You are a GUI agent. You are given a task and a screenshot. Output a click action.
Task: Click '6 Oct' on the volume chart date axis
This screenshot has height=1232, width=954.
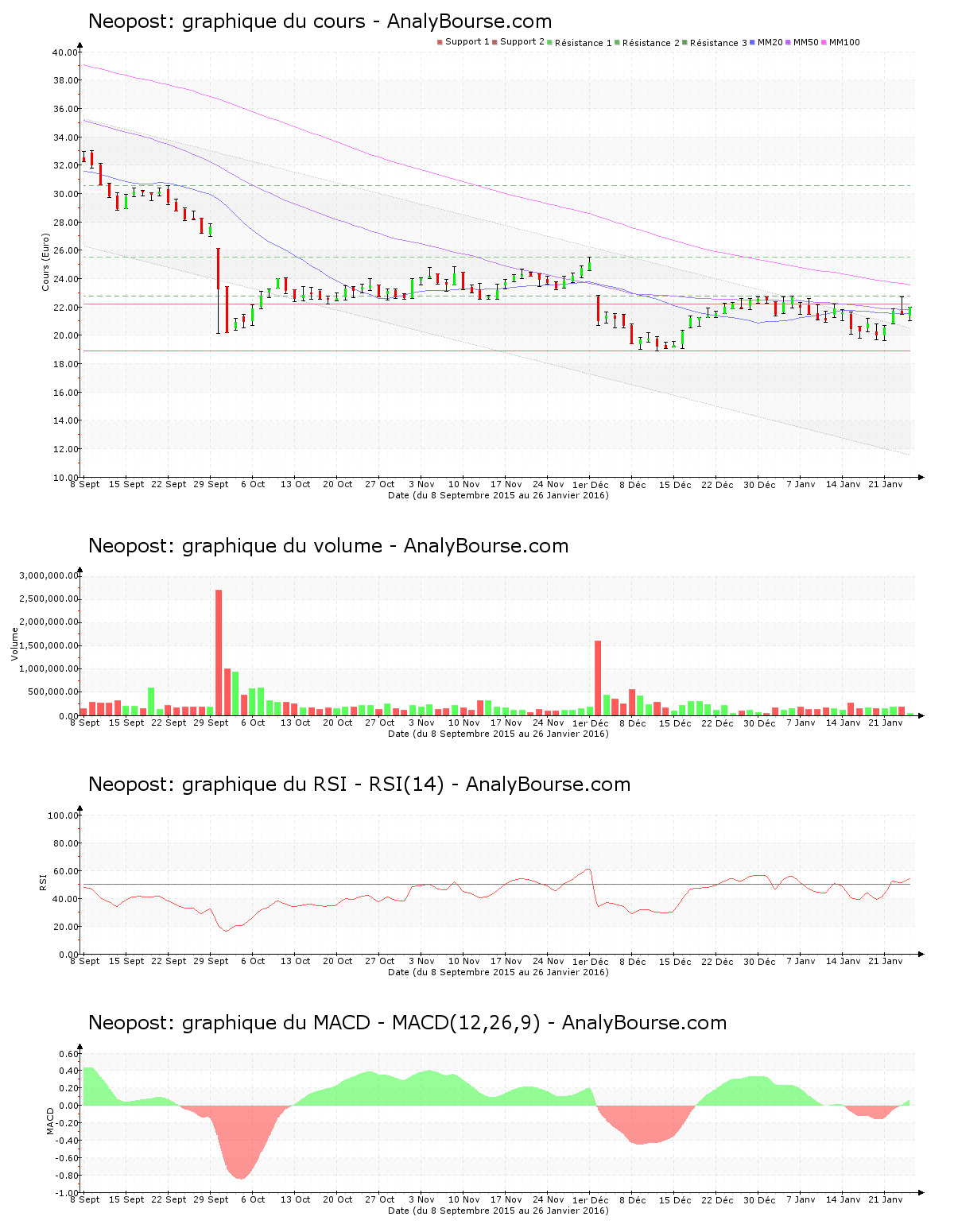(x=253, y=723)
